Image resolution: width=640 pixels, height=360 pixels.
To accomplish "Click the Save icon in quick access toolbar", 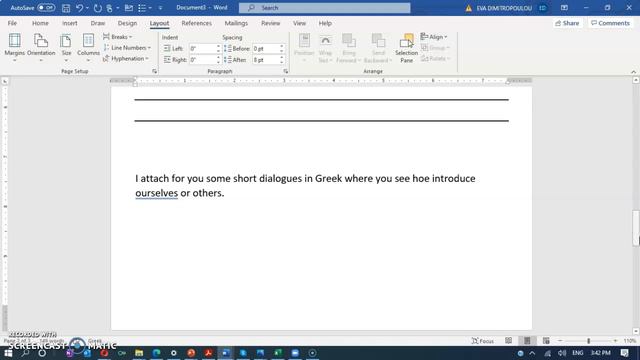I will (x=66, y=8).
